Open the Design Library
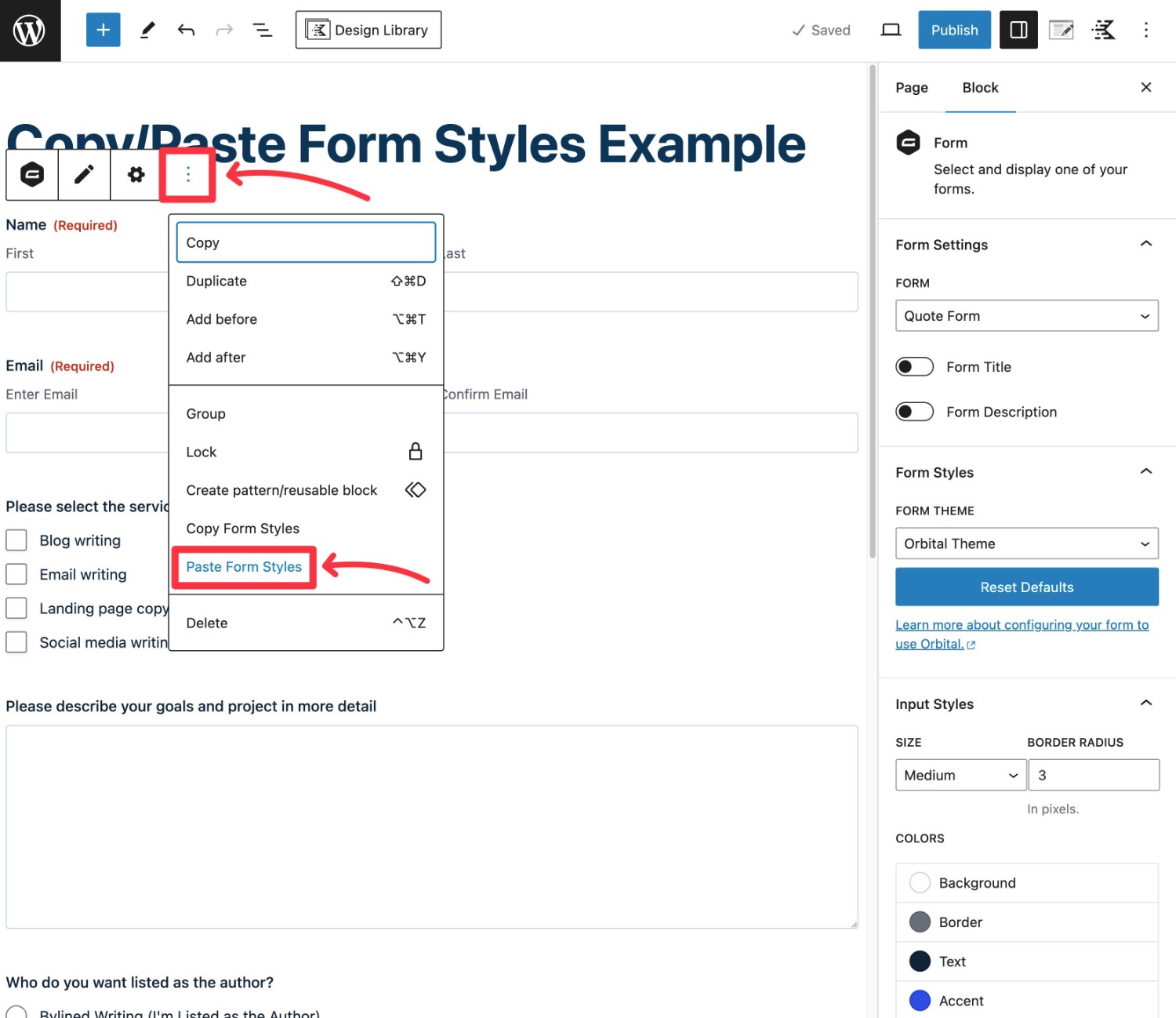 click(368, 29)
